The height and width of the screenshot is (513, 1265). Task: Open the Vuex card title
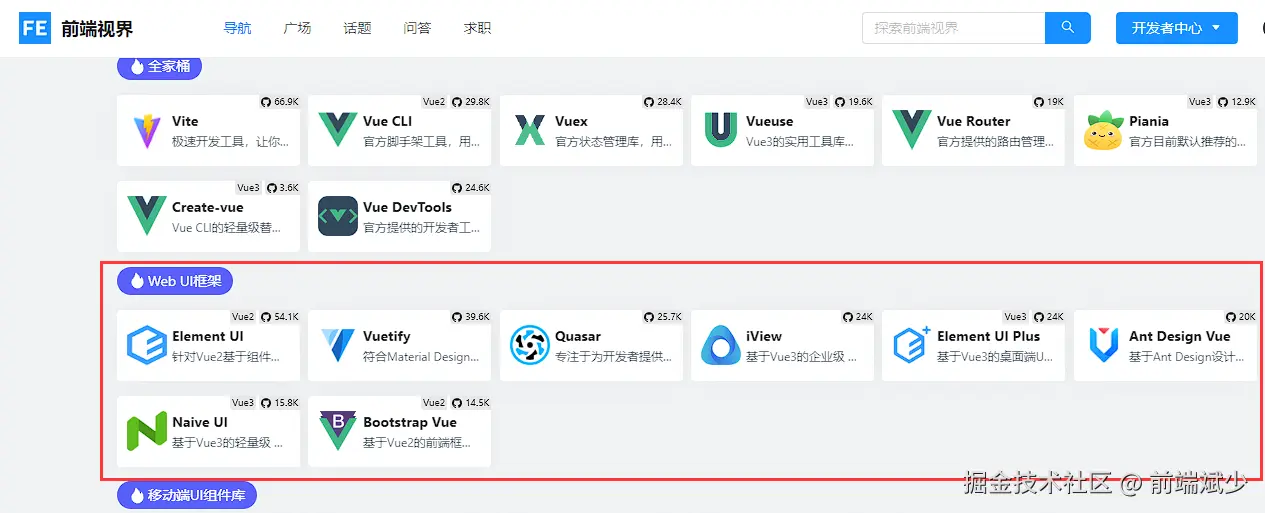[571, 121]
